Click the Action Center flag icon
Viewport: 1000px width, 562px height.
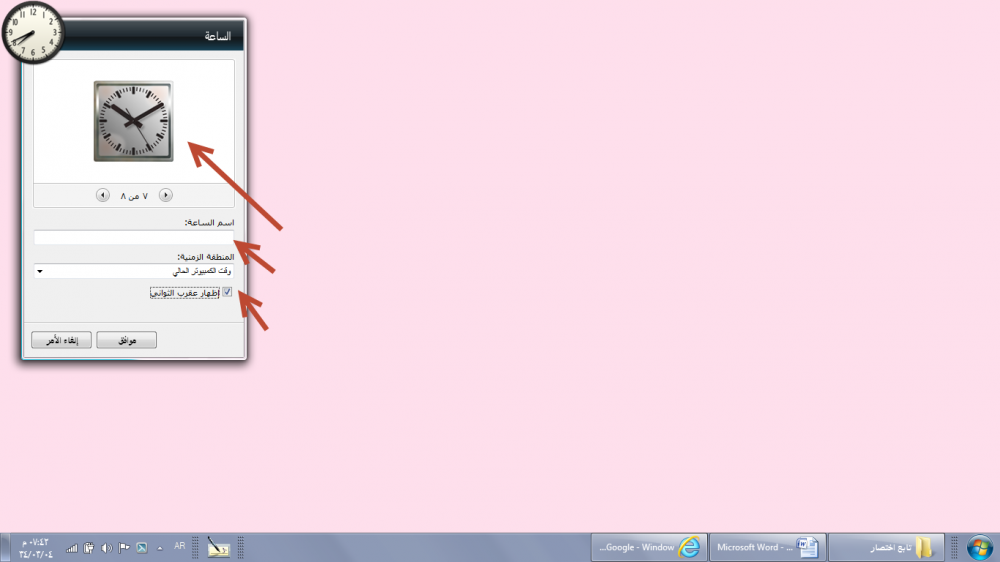[x=124, y=547]
